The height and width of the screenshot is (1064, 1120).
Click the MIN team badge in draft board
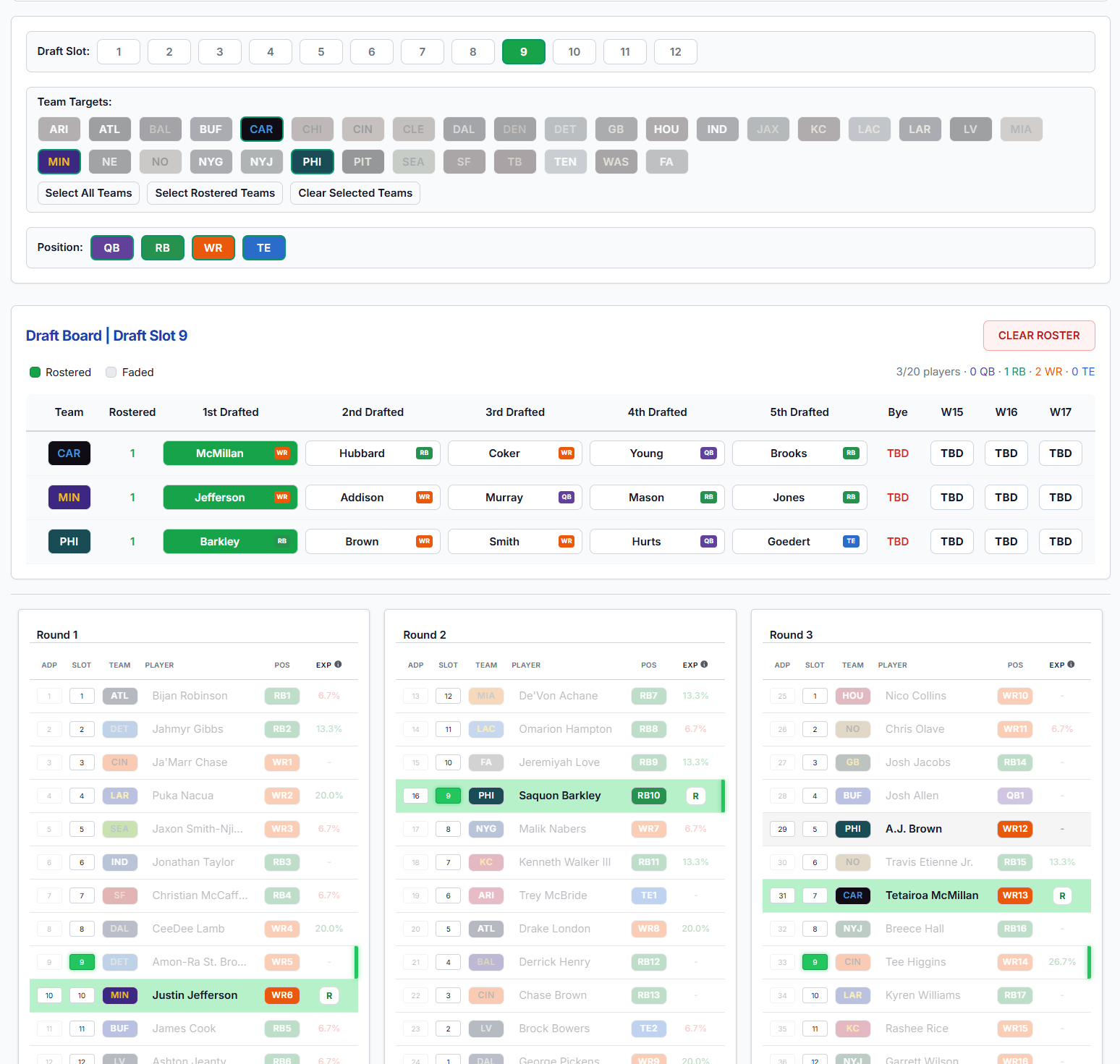click(x=69, y=497)
